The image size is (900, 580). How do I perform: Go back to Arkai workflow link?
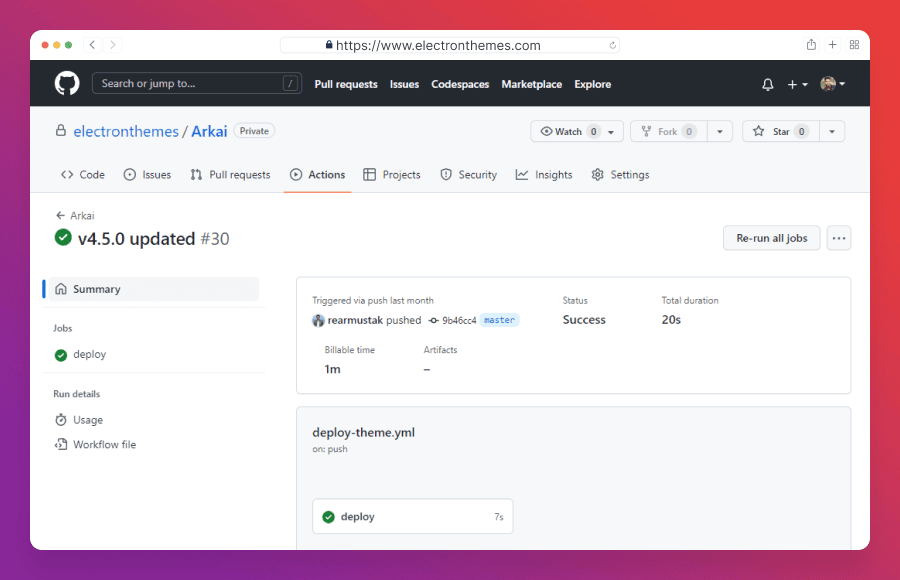point(75,216)
